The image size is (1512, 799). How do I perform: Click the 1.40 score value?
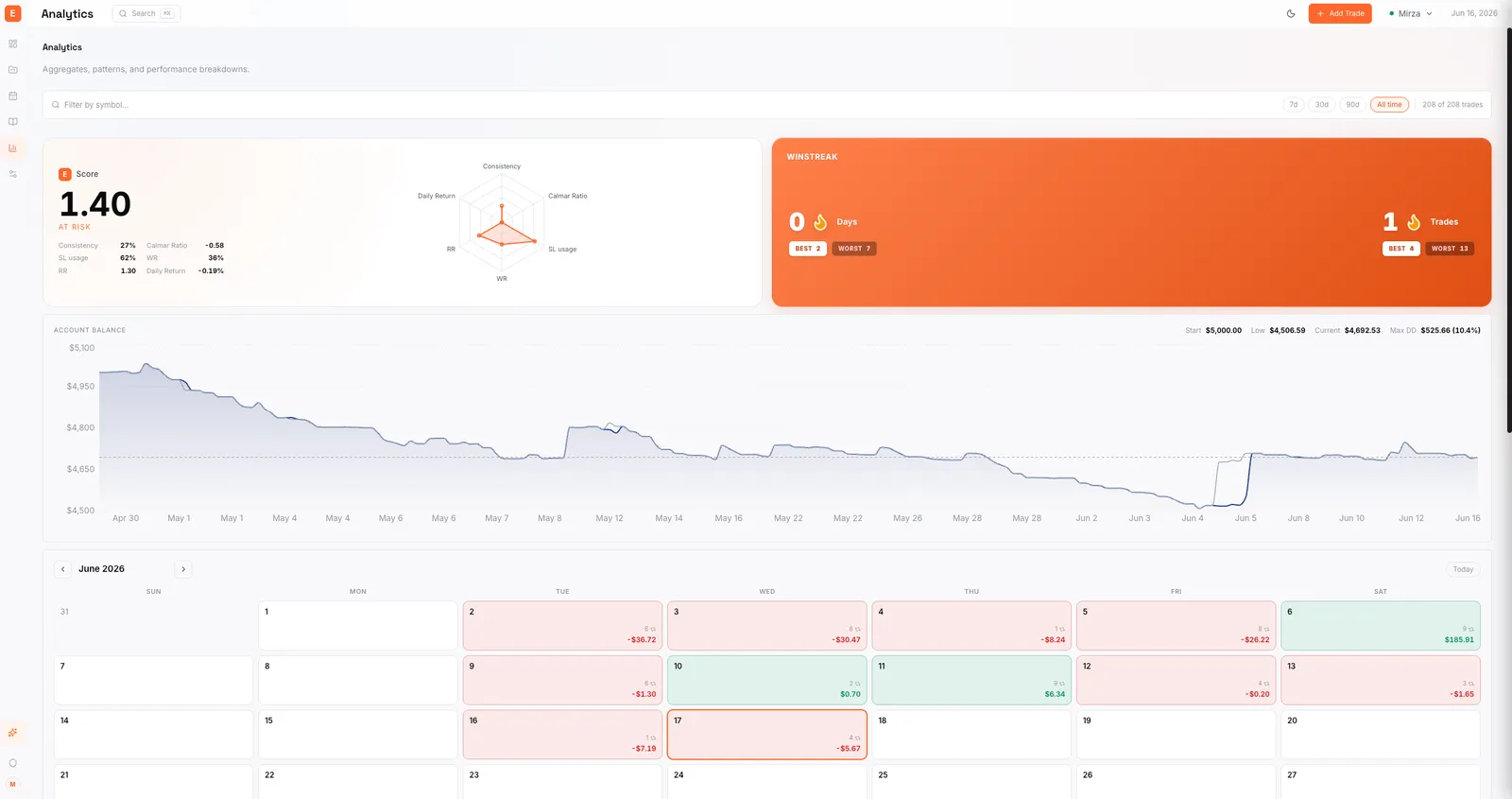(x=95, y=204)
